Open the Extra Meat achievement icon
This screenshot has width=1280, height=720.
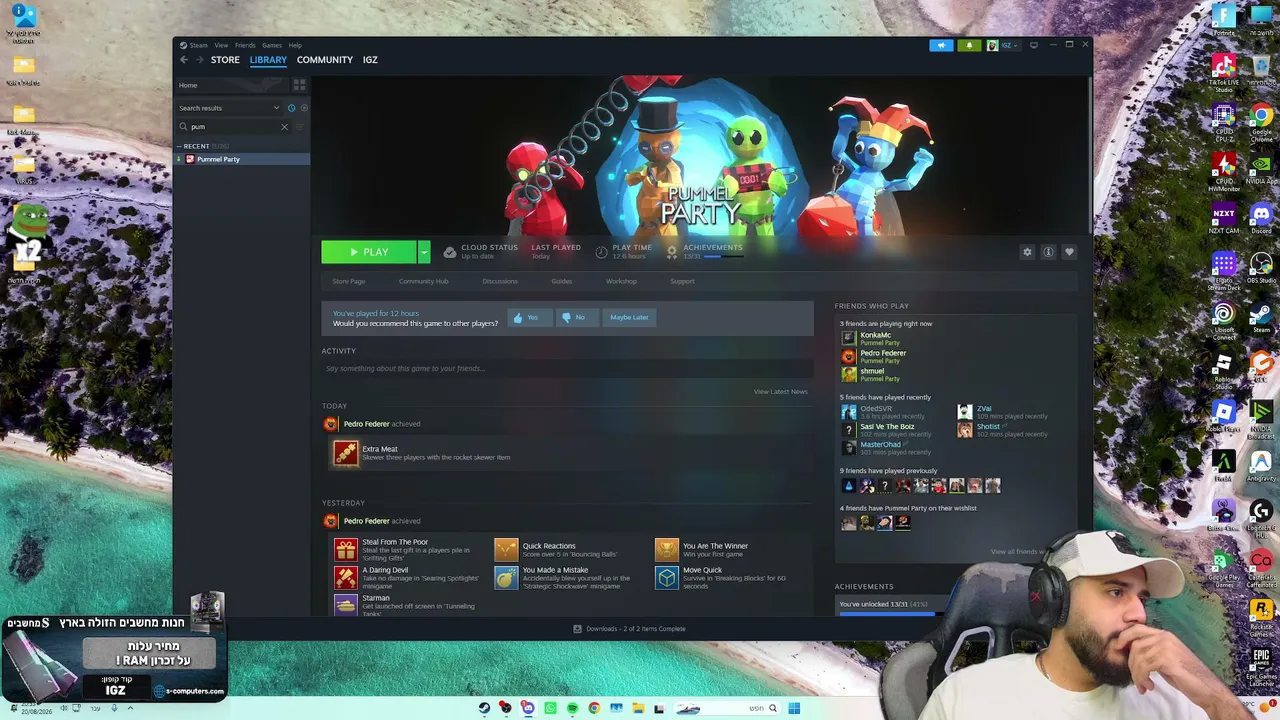pyautogui.click(x=345, y=453)
